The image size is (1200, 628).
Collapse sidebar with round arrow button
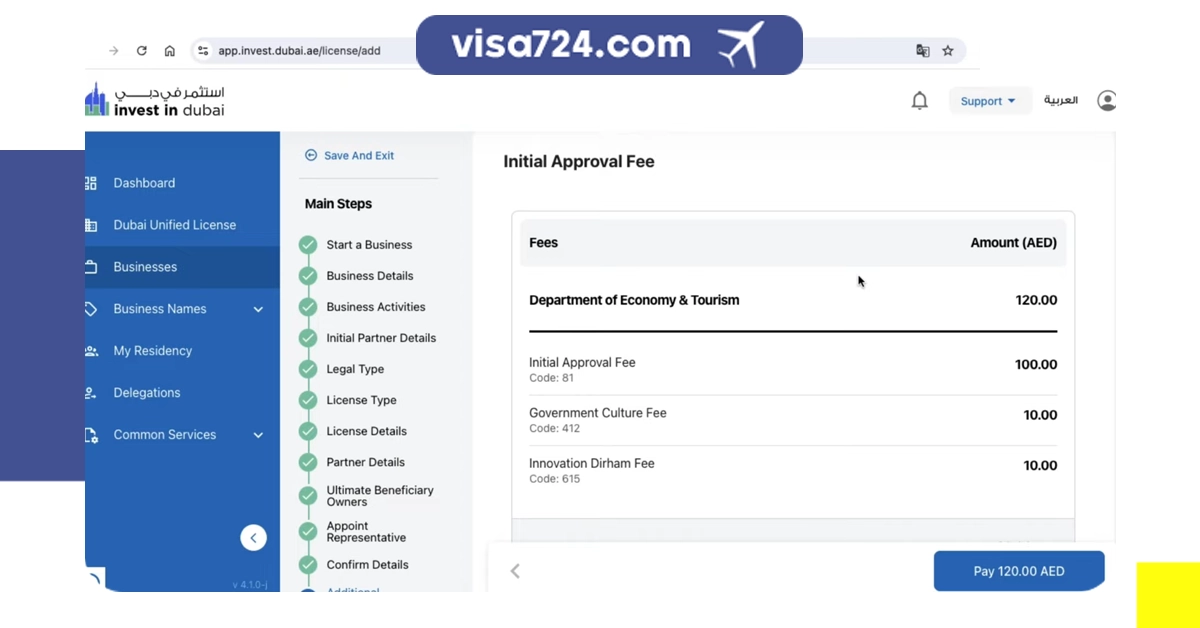(x=253, y=538)
